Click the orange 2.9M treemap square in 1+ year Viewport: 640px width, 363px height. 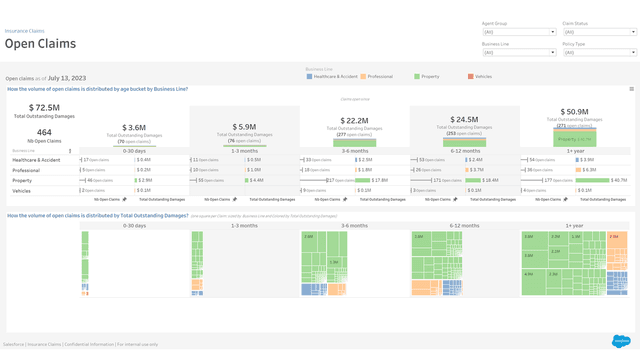(x=617, y=240)
